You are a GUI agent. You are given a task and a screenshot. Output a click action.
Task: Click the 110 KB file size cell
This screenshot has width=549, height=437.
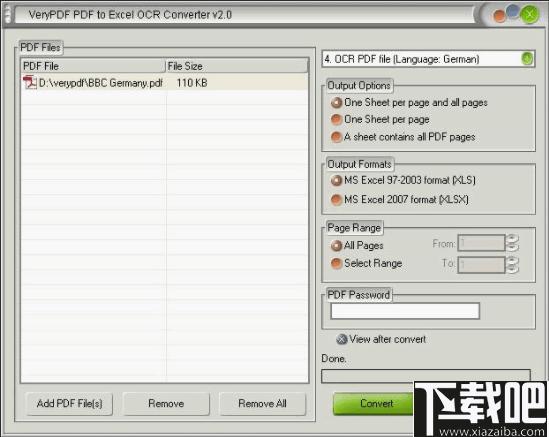192,83
